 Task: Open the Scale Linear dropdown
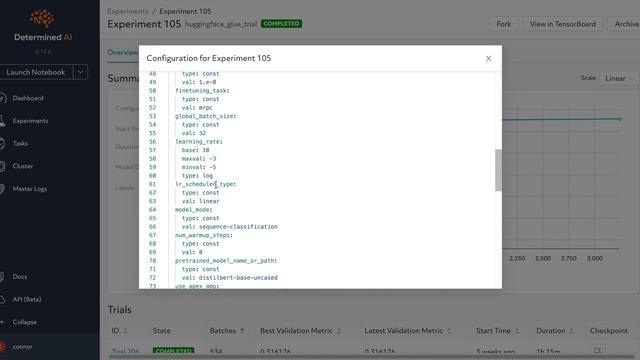pyautogui.click(x=619, y=78)
